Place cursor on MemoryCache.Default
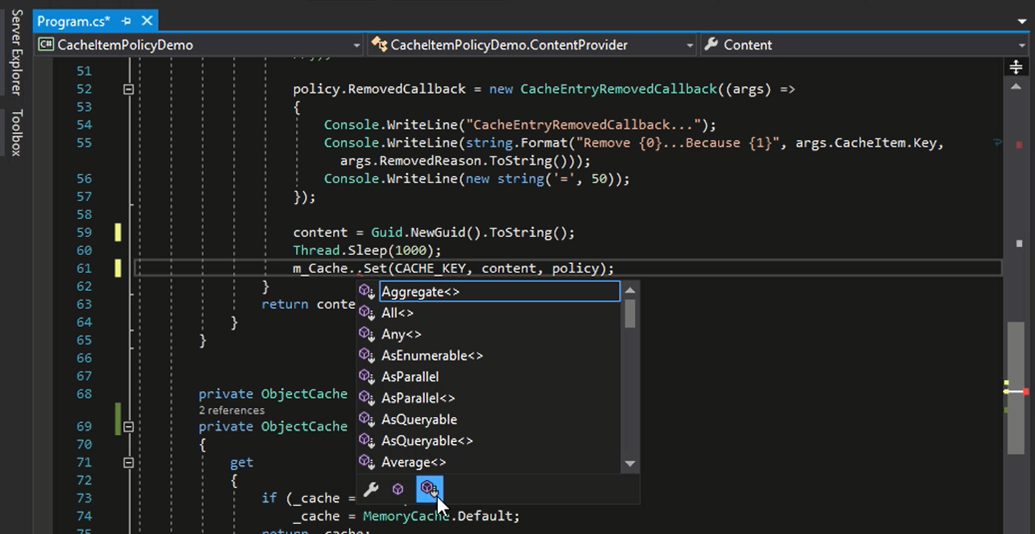The height and width of the screenshot is (534, 1035). (x=441, y=516)
